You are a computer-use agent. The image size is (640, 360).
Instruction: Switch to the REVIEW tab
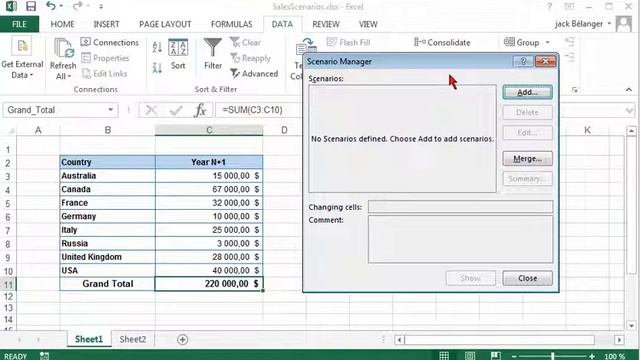click(326, 24)
